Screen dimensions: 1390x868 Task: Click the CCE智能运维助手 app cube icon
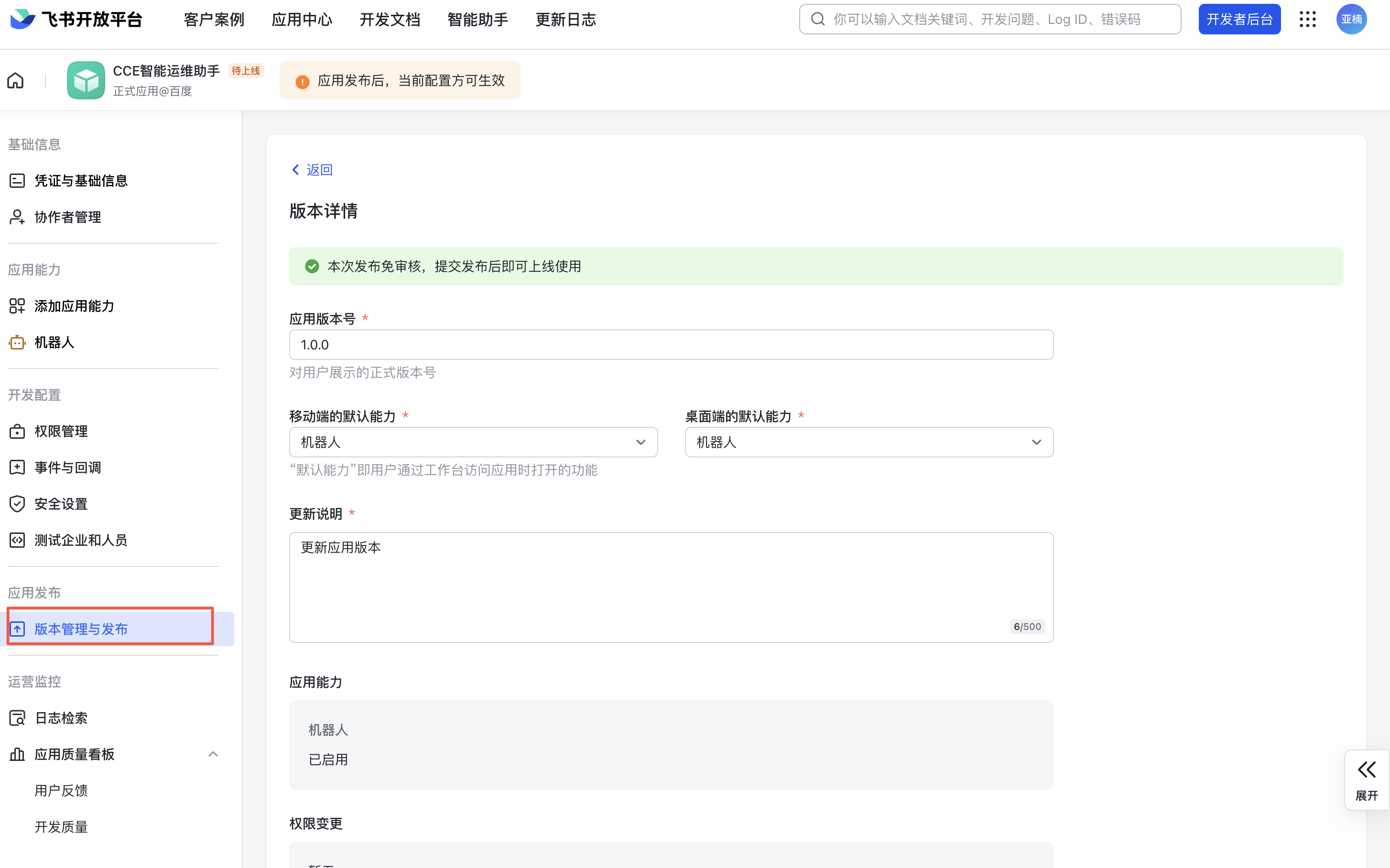tap(86, 80)
